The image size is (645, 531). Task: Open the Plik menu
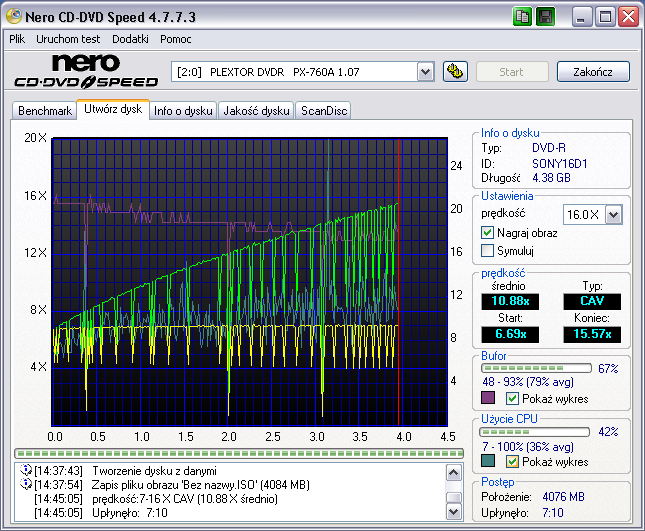tap(17, 39)
